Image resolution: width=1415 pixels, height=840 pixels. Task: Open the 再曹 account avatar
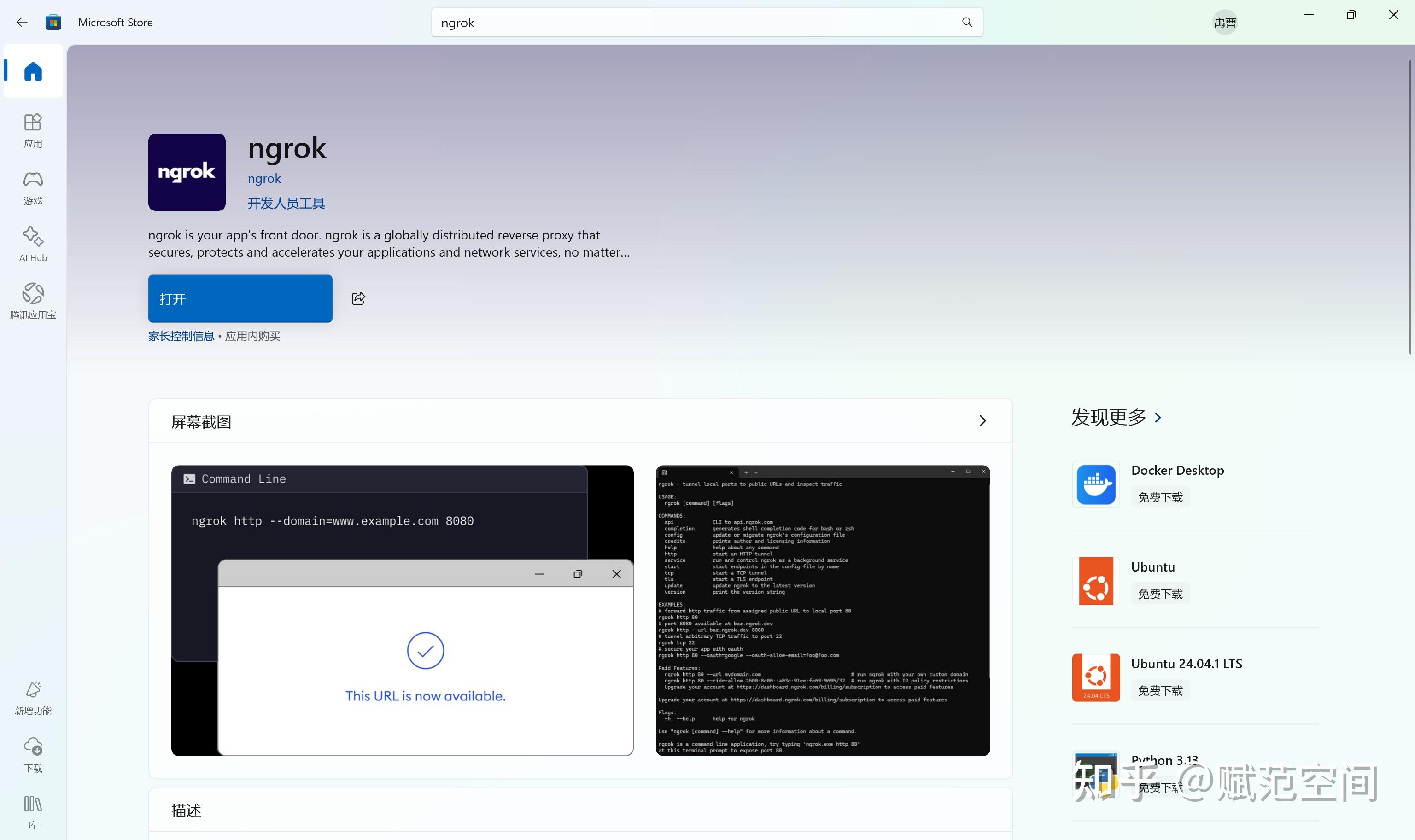1224,22
